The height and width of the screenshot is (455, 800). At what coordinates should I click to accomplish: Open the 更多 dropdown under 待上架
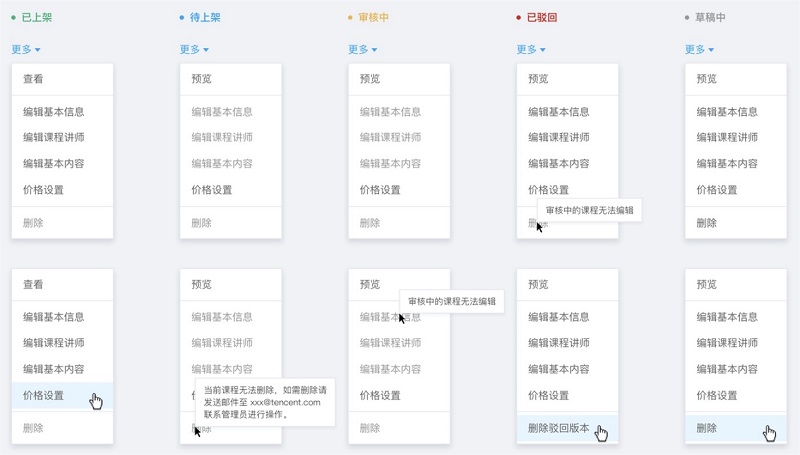click(x=194, y=49)
